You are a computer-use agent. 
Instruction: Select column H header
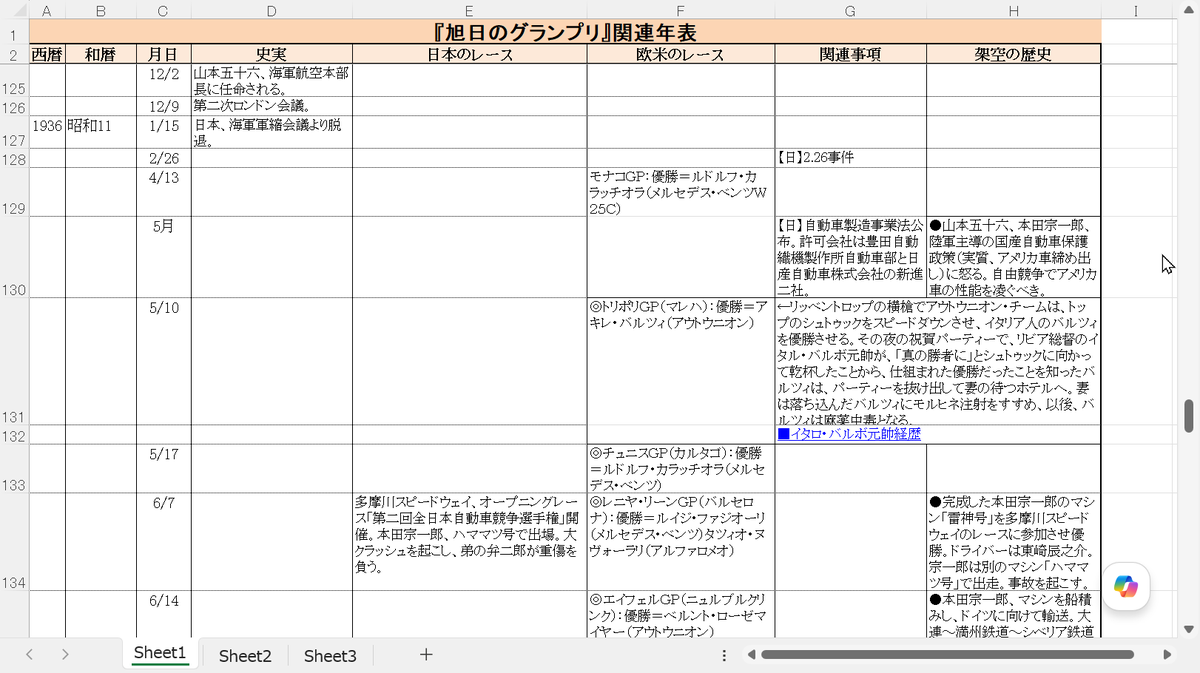pyautogui.click(x=1014, y=11)
